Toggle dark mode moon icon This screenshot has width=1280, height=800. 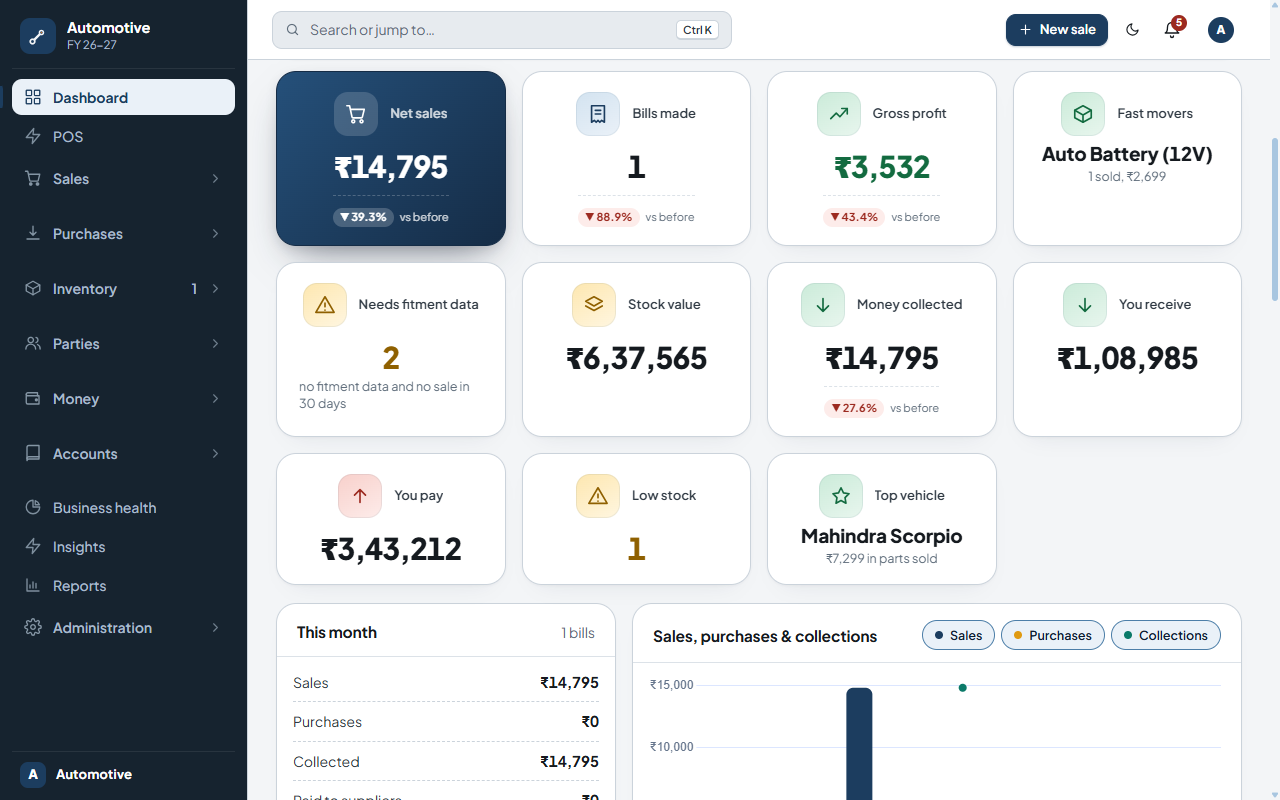tap(1133, 30)
